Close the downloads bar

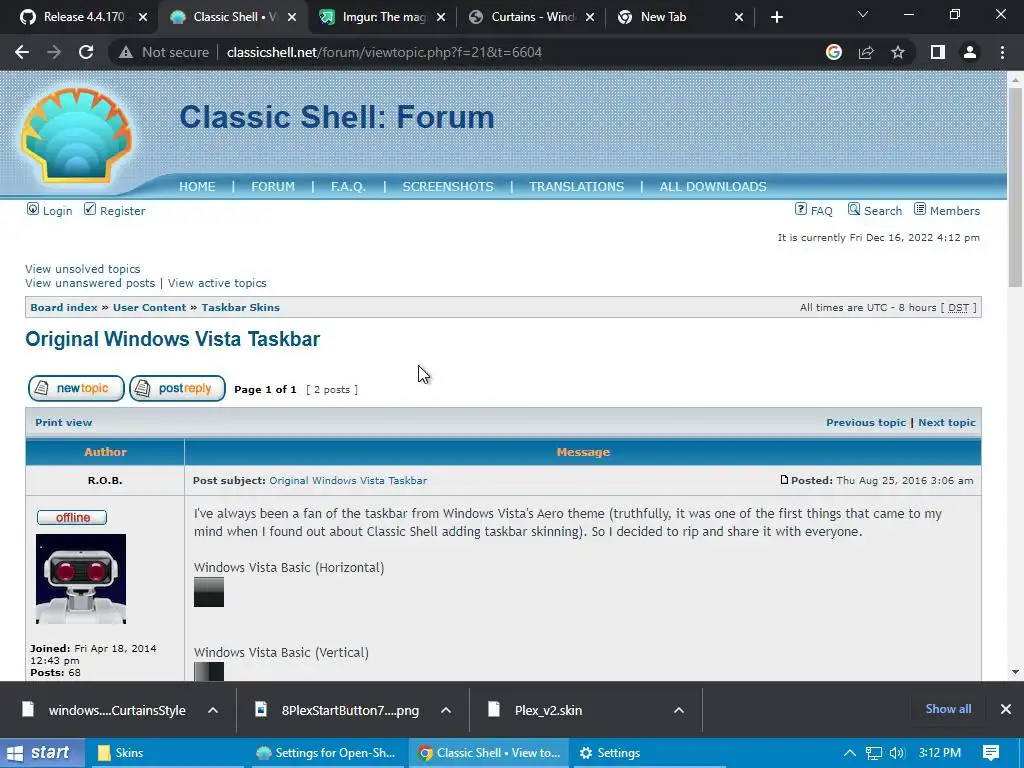[1006, 709]
